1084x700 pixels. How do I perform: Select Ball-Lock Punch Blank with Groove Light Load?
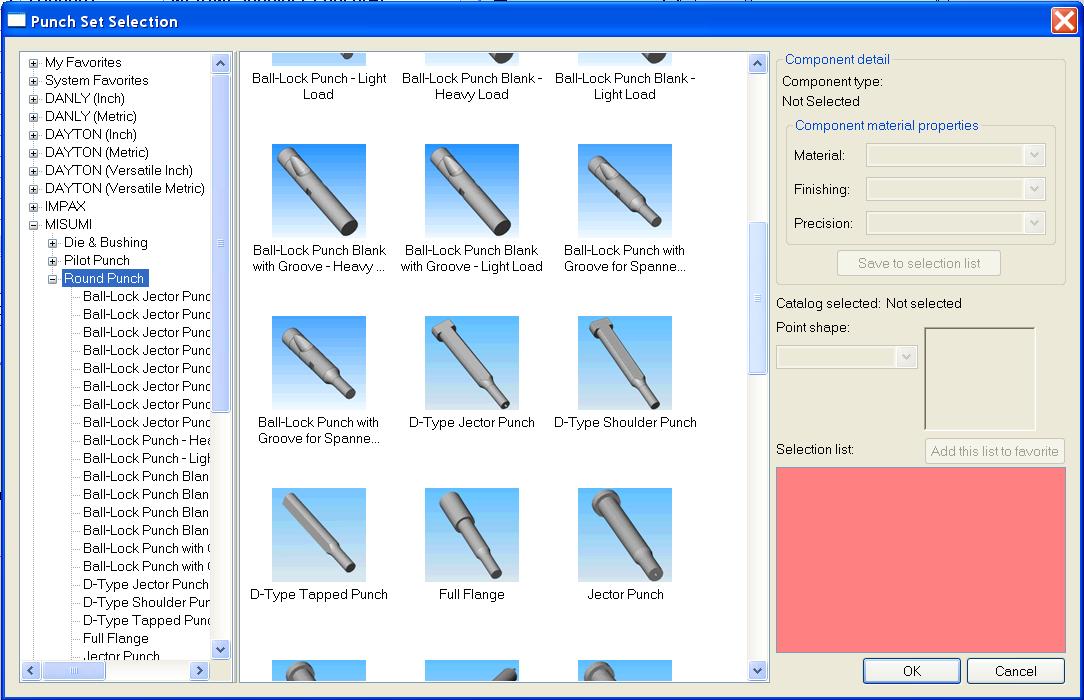tap(471, 191)
